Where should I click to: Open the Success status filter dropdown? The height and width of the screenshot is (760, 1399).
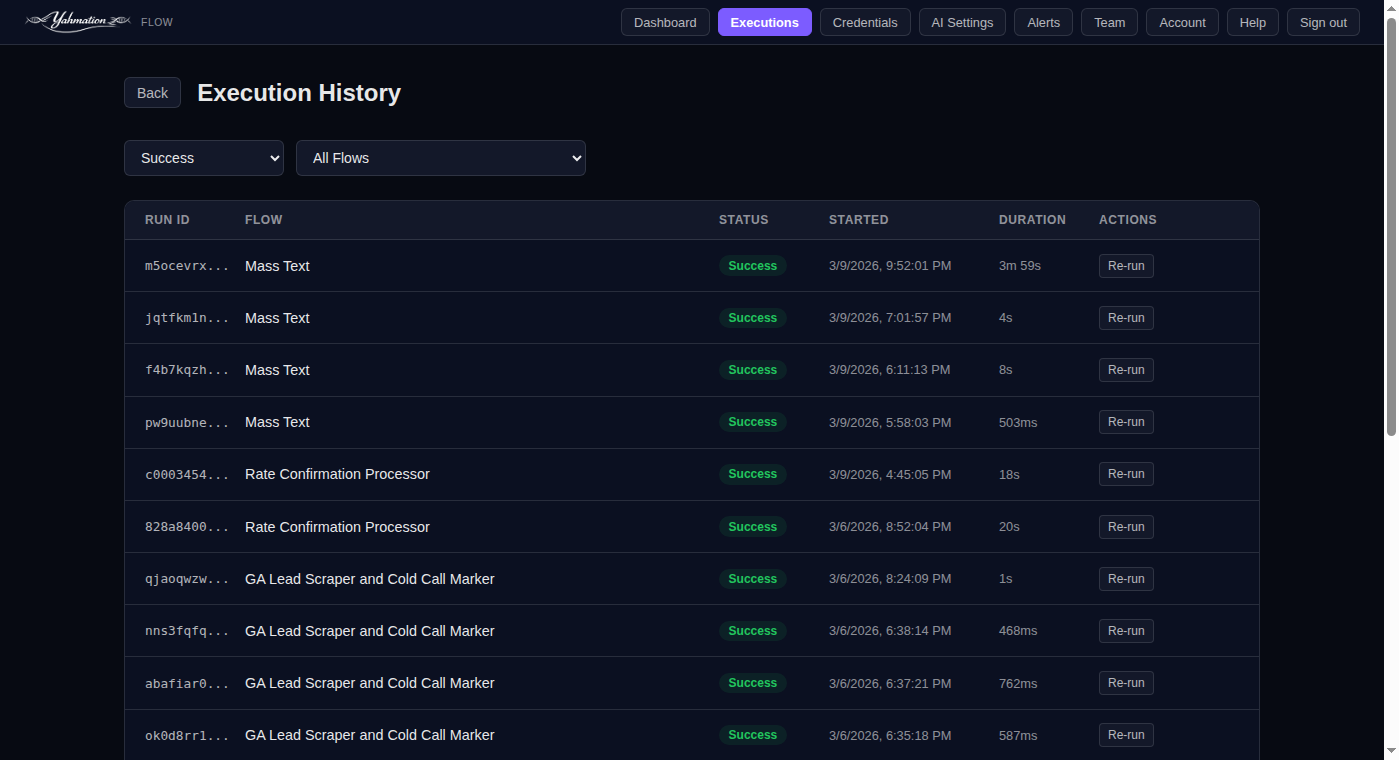204,158
